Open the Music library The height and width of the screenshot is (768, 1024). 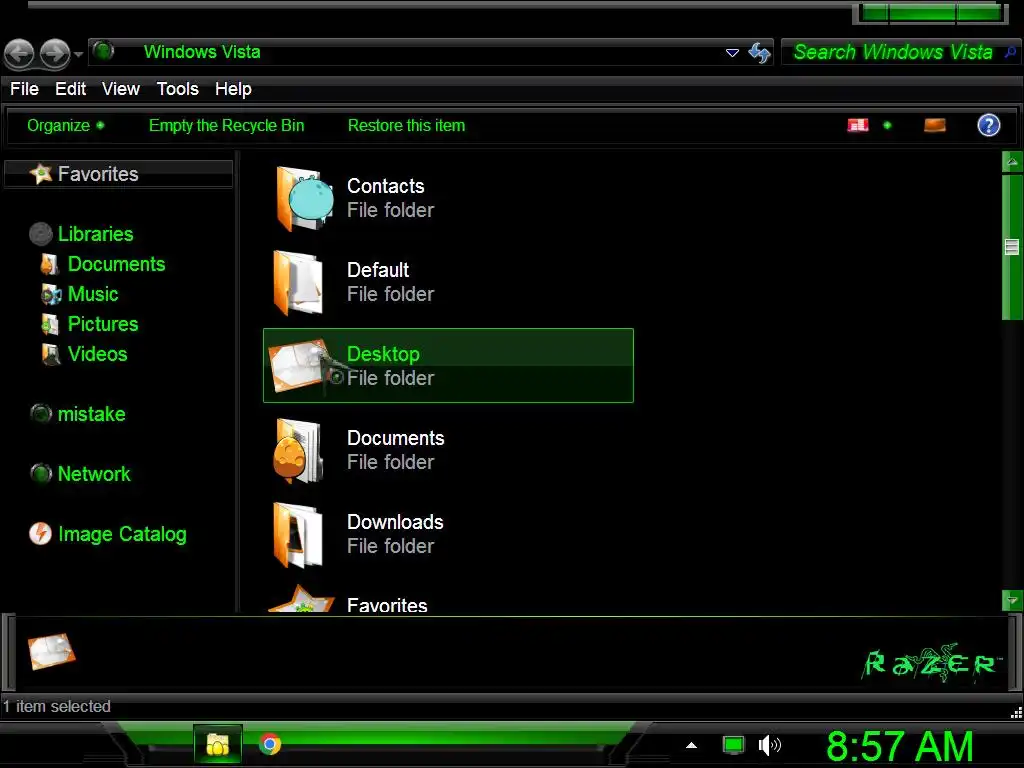tap(93, 294)
